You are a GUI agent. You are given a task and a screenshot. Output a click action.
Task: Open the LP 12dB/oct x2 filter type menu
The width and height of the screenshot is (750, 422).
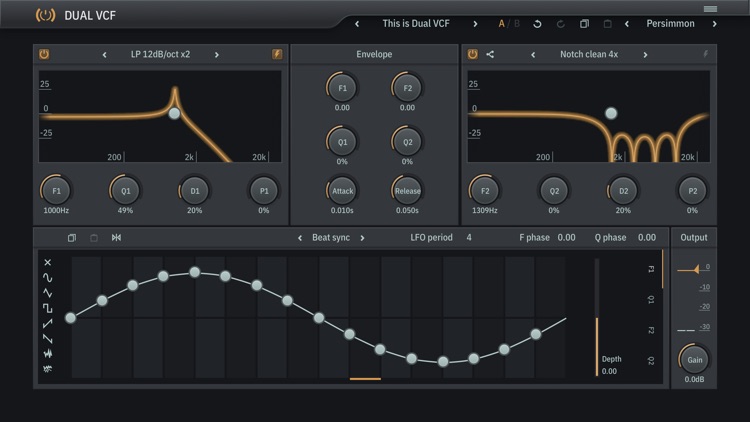(160, 55)
